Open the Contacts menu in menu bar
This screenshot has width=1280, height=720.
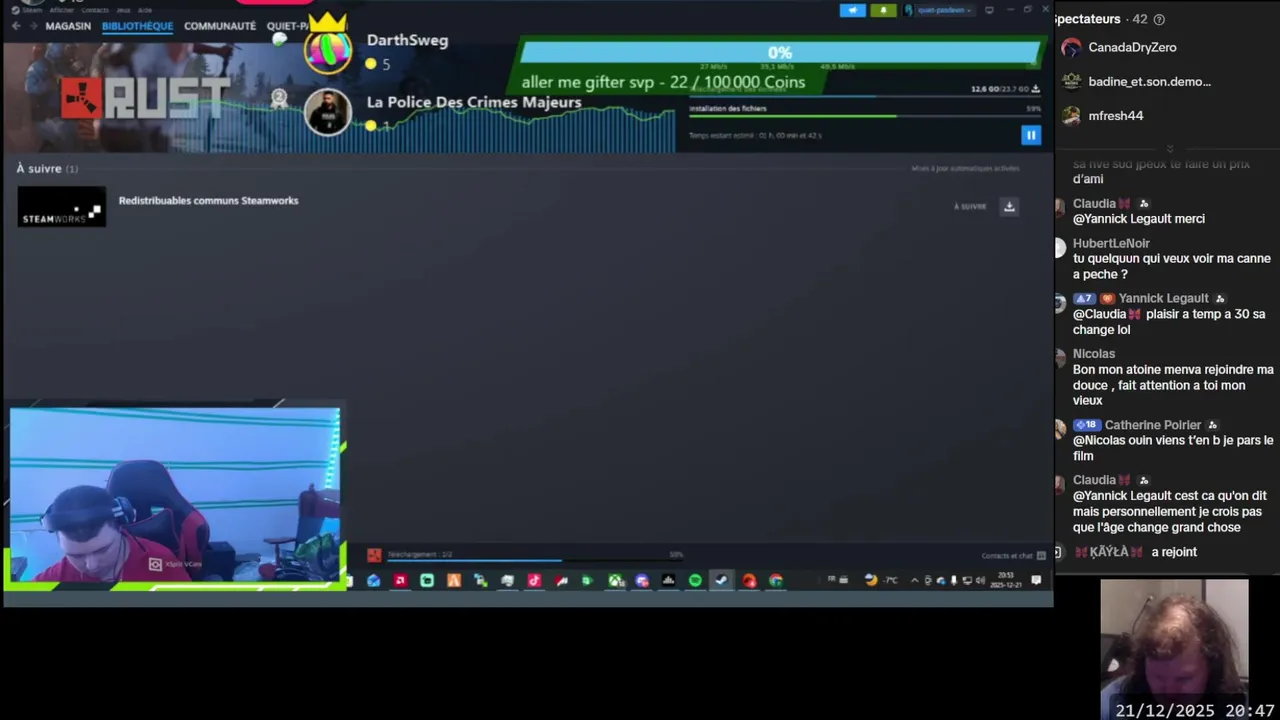(95, 10)
